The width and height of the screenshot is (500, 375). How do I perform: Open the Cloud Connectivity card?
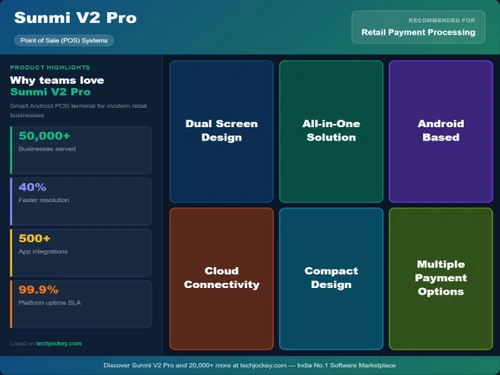pos(222,279)
